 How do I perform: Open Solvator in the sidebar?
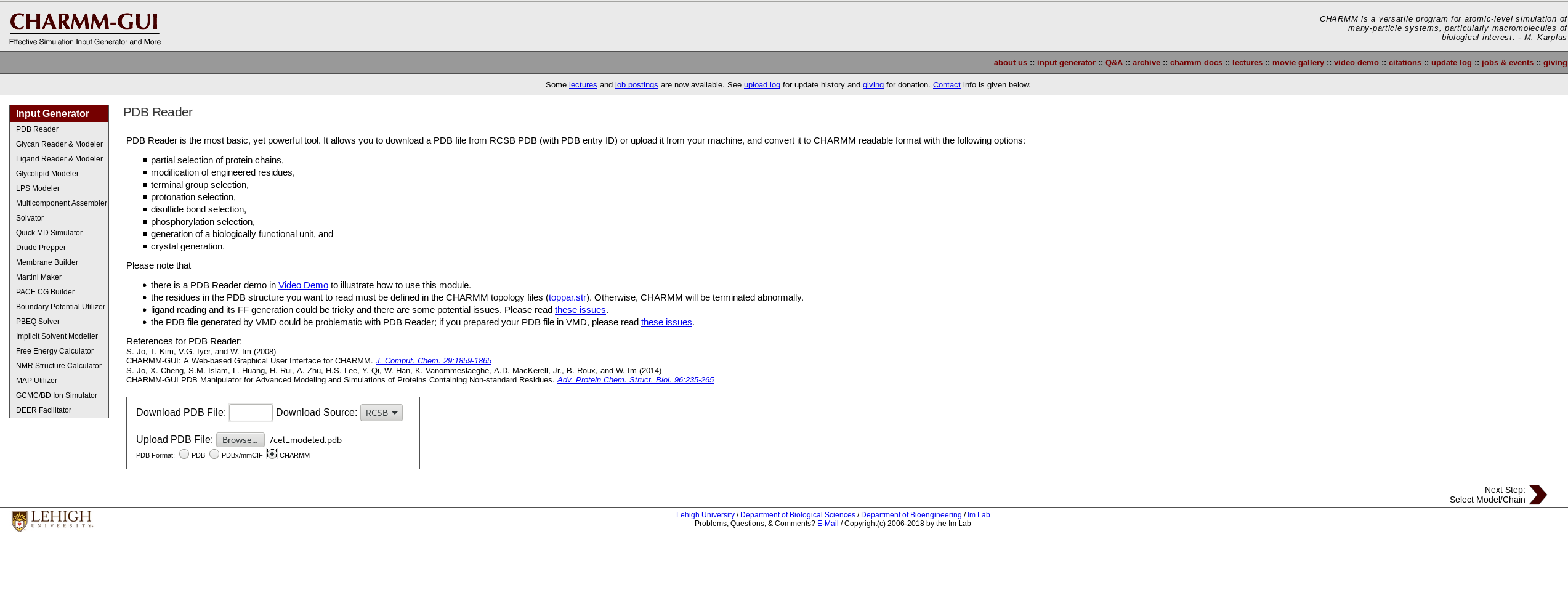[x=30, y=218]
